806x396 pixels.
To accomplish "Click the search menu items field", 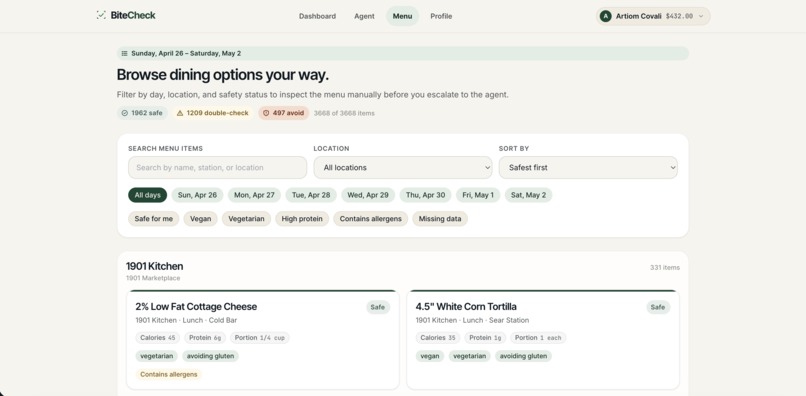I will pyautogui.click(x=217, y=168).
